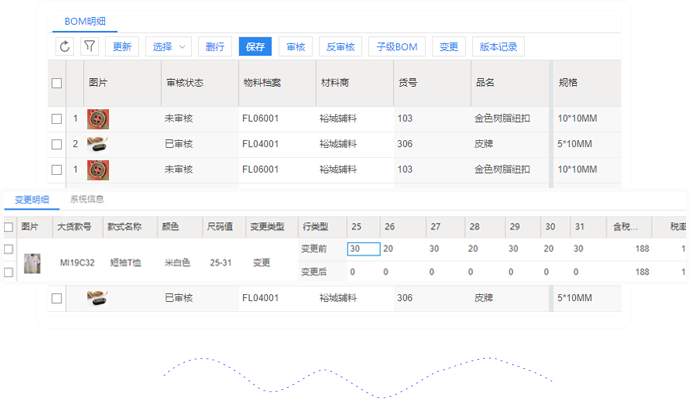
Task: Check the 变更后 row checkbox
Action: pyautogui.click(x=8, y=272)
